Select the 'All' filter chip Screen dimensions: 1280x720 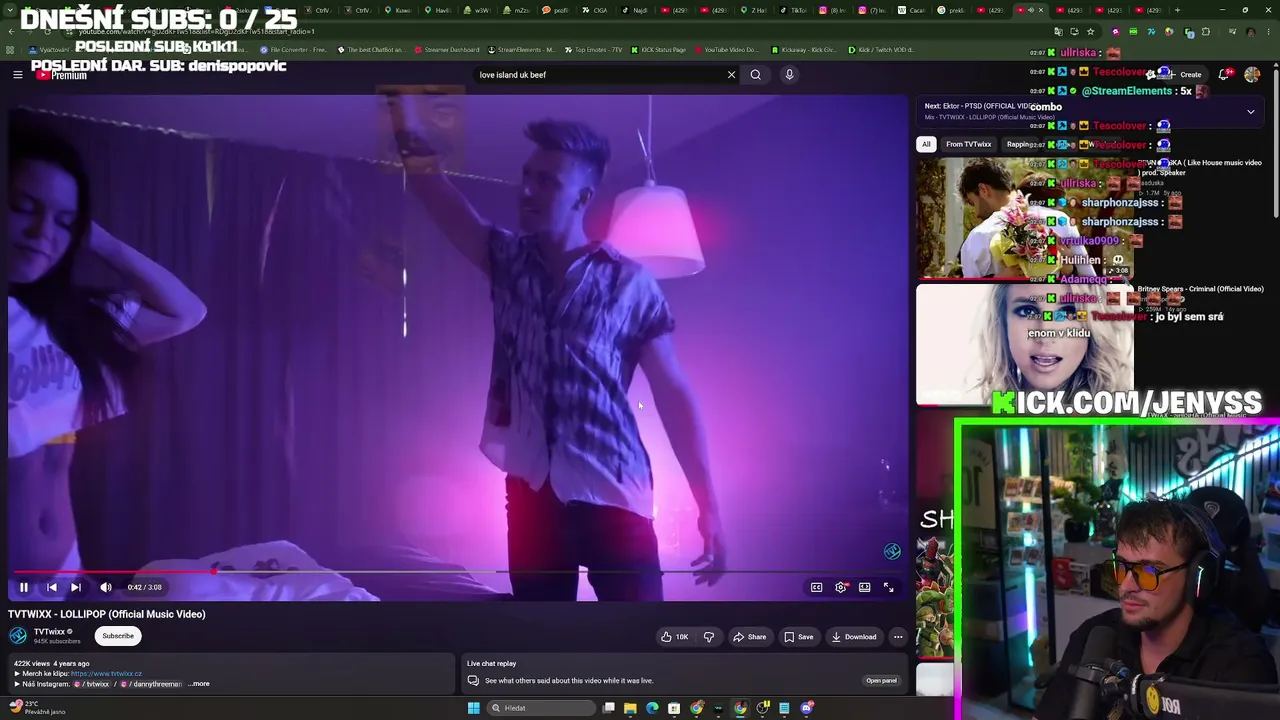[926, 144]
